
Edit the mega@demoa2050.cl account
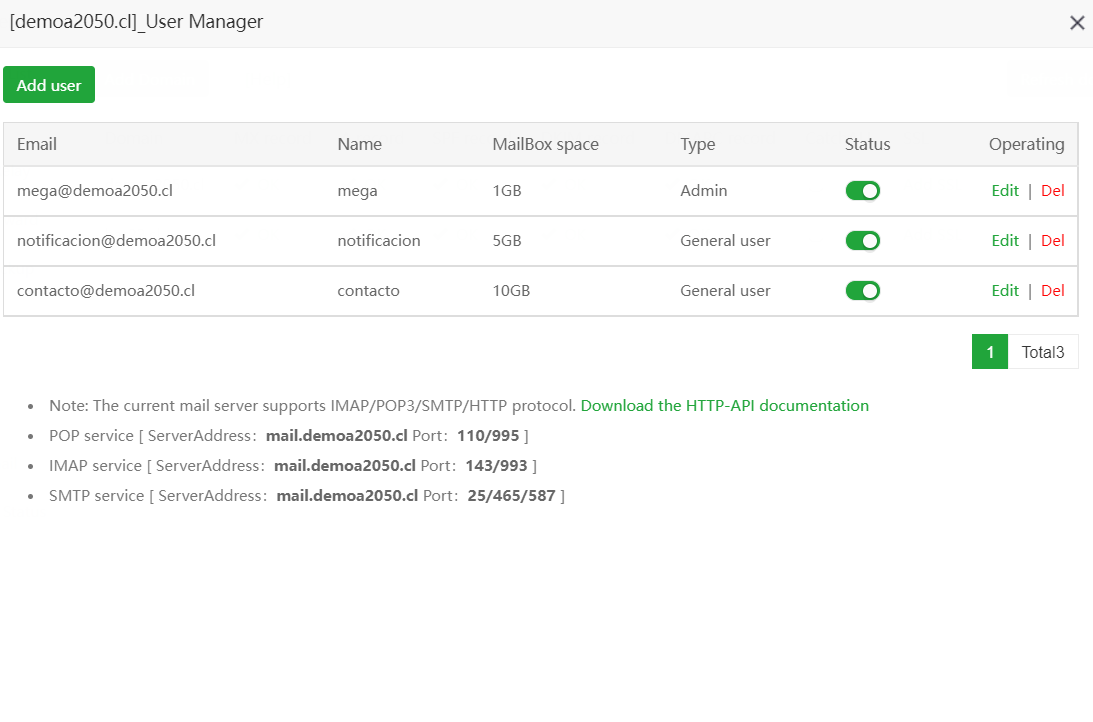tap(1004, 191)
